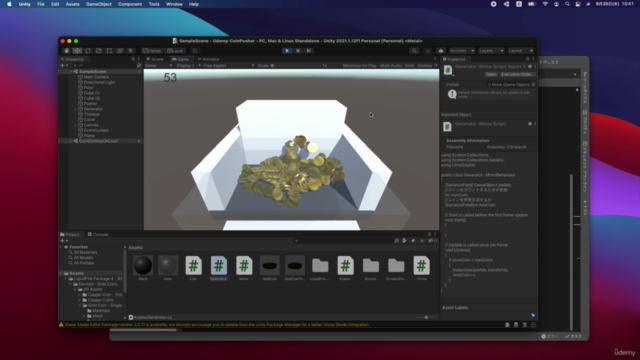
Task: Open the Layout dropdown
Action: click(x=520, y=51)
